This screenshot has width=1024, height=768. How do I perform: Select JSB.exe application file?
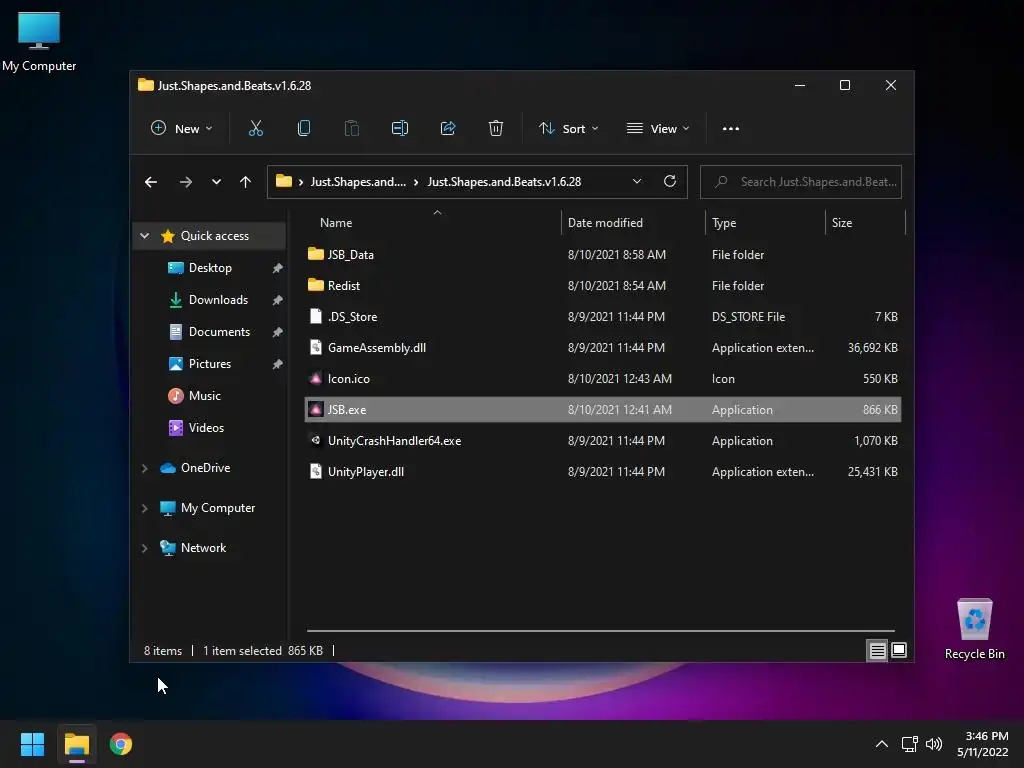pos(603,409)
